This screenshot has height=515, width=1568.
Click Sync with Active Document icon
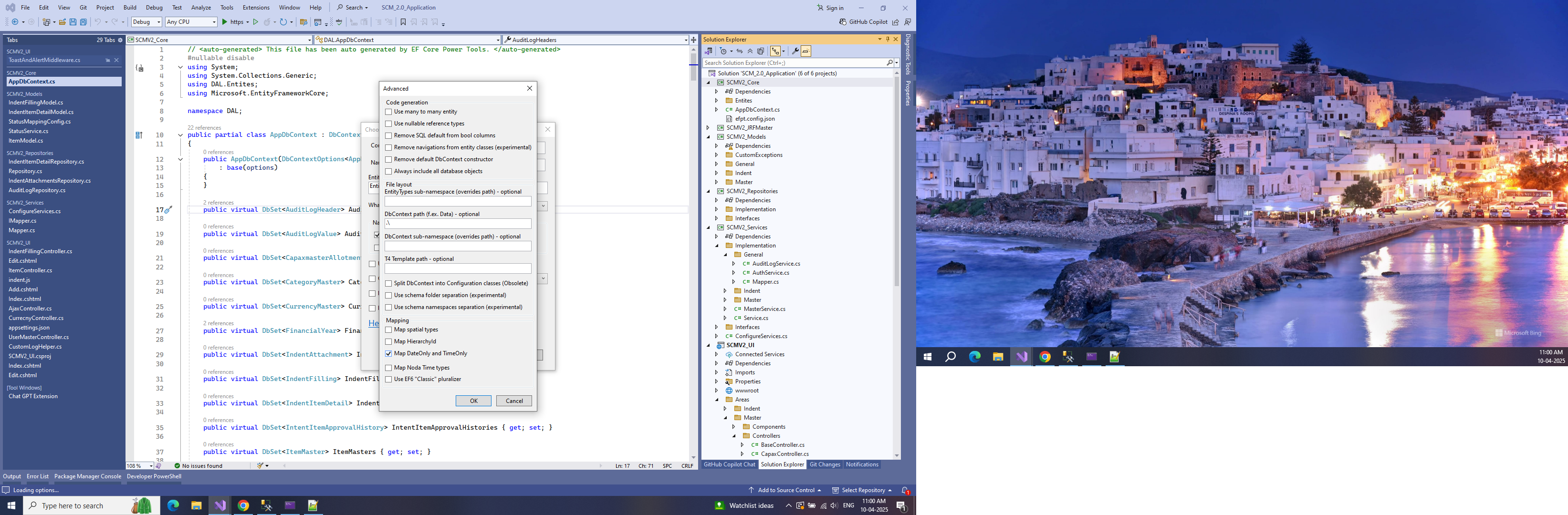[740, 51]
